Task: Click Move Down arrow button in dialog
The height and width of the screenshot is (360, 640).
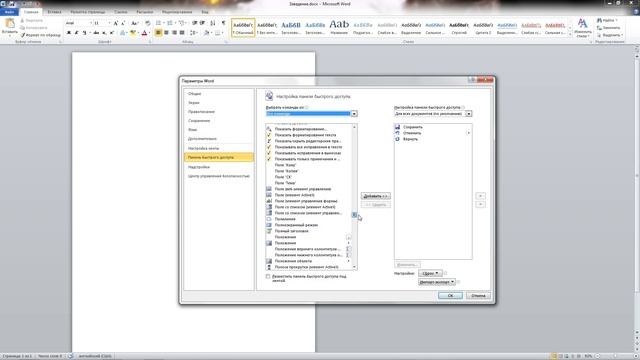Action: pos(480,204)
